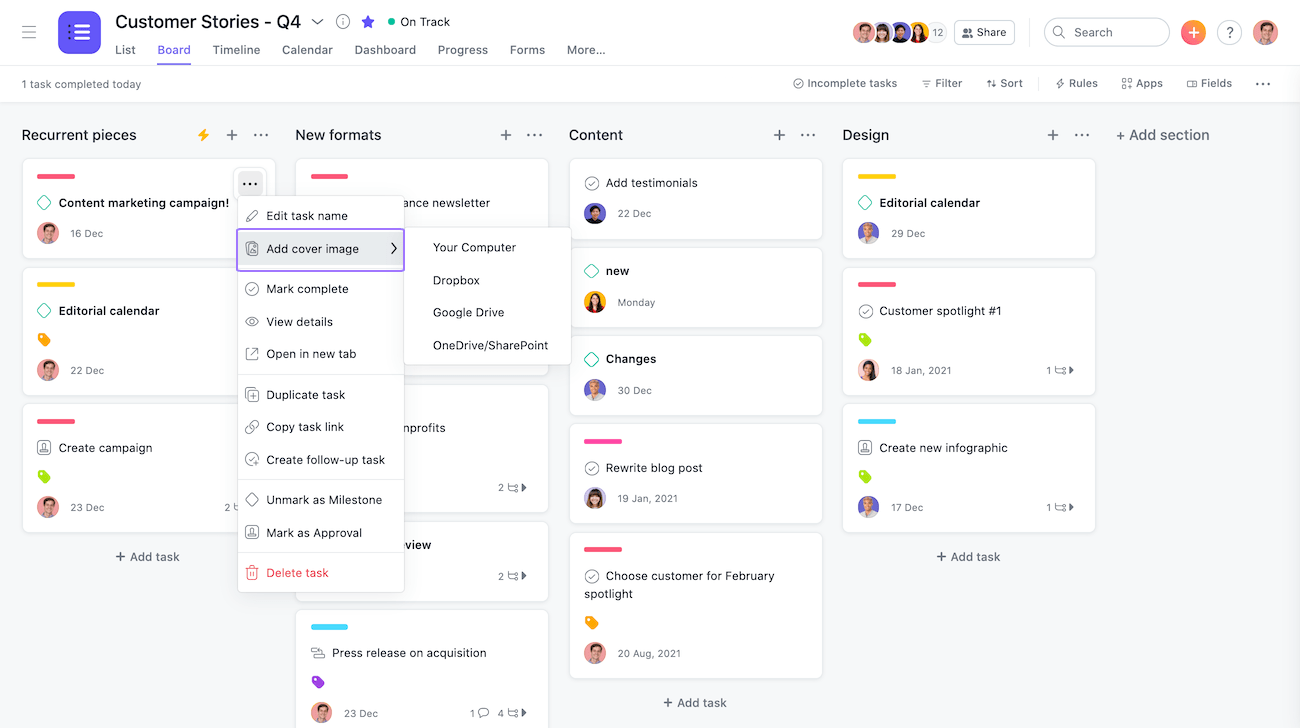Click the Search input field

pyautogui.click(x=1115, y=32)
